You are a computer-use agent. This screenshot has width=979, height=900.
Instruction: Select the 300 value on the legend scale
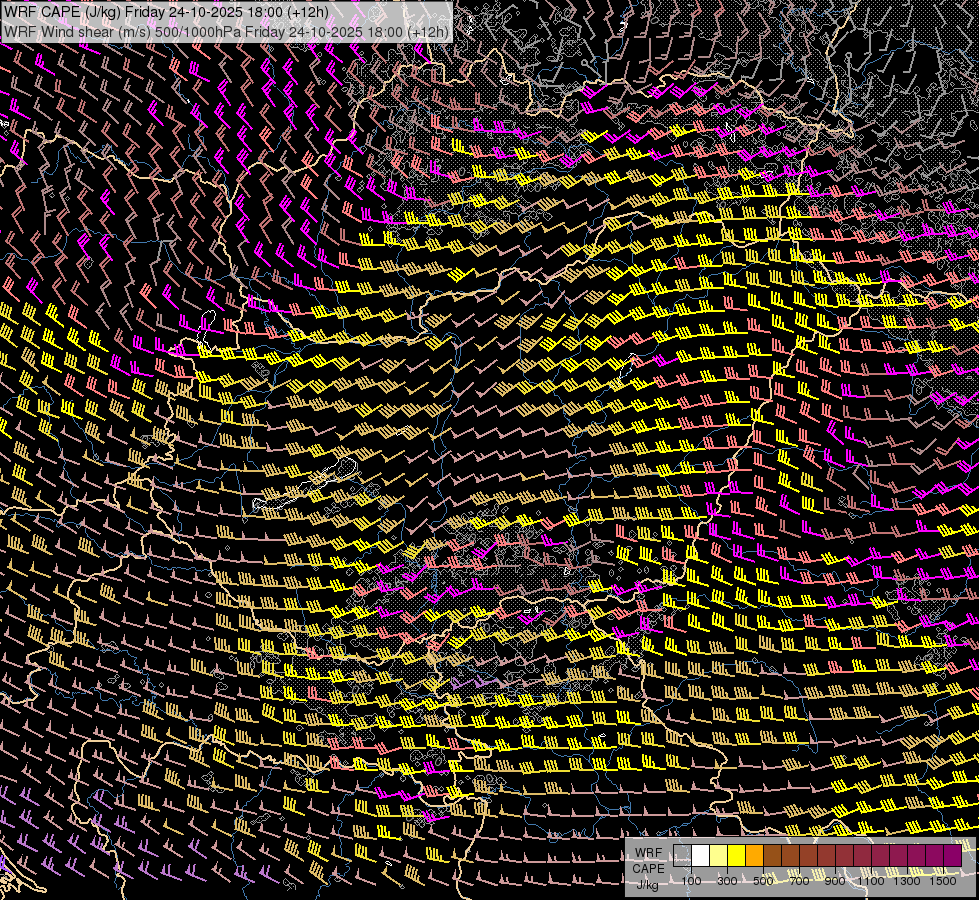(727, 881)
